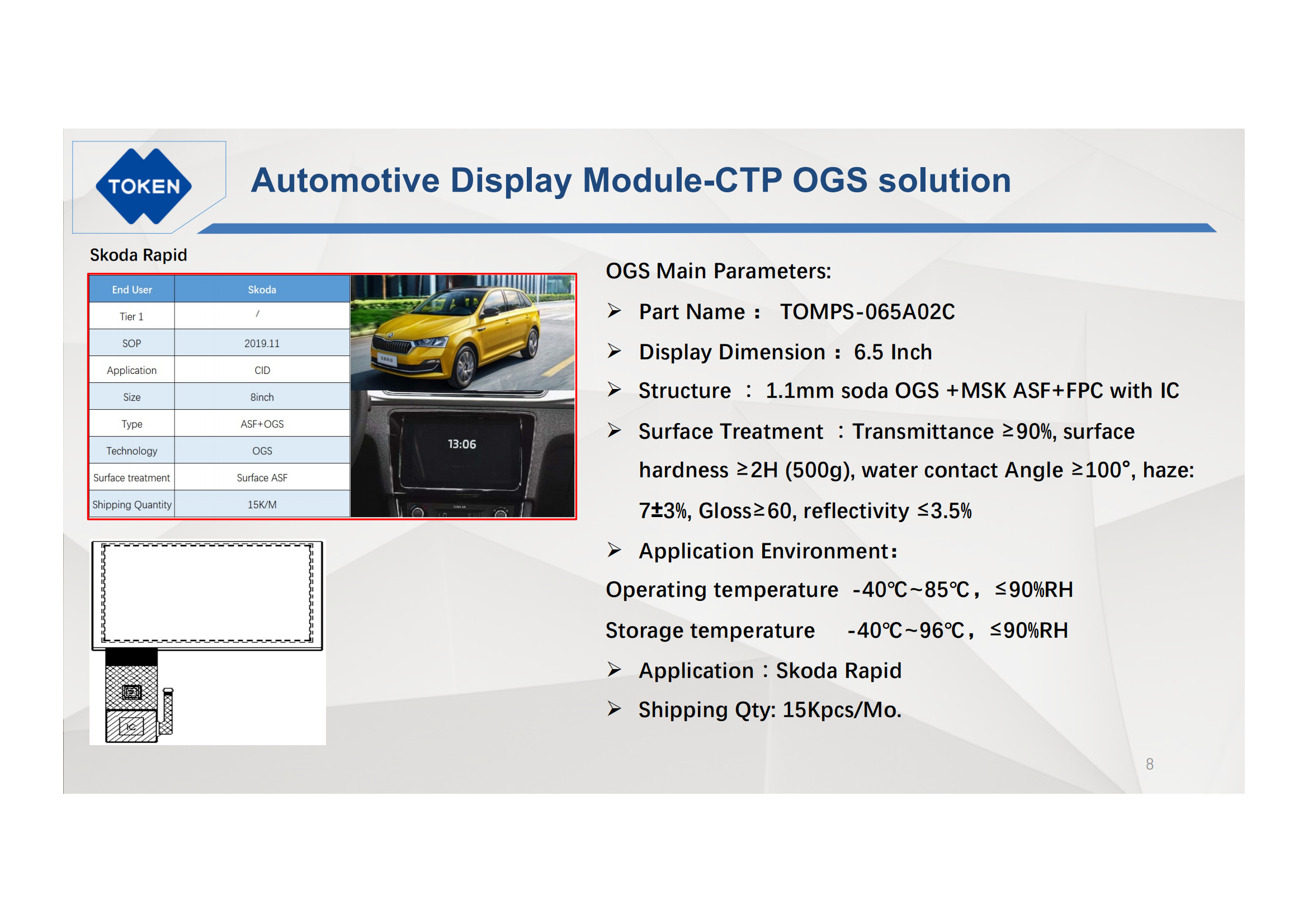Click the Skoda Rapid caption above table
Viewport: 1308px width, 924px height.
pos(139,255)
